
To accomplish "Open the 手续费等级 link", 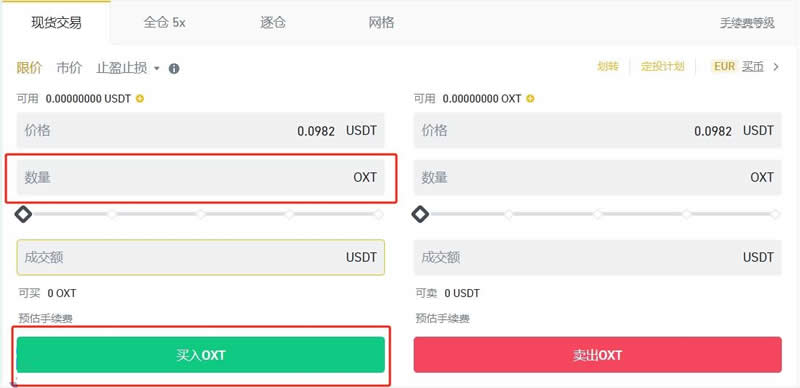I will pyautogui.click(x=747, y=23).
